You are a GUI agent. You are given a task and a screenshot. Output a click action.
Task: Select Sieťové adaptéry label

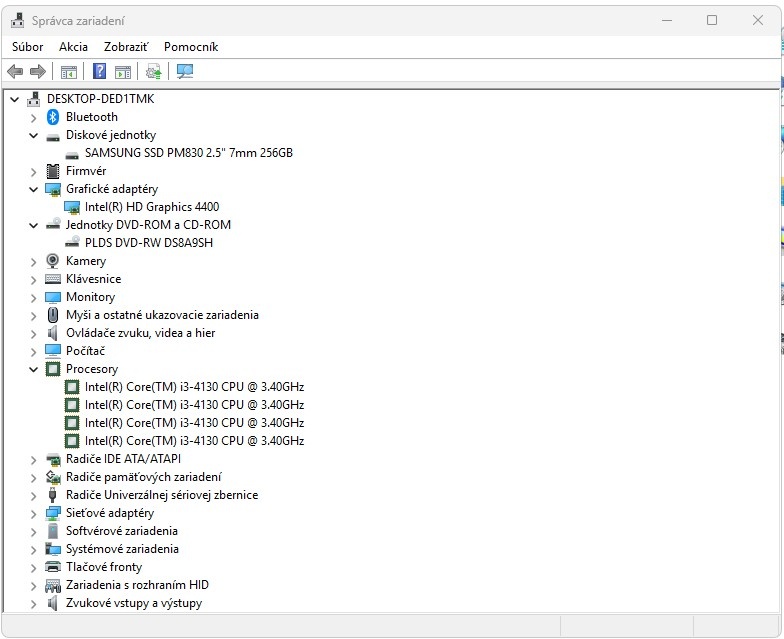tap(110, 513)
